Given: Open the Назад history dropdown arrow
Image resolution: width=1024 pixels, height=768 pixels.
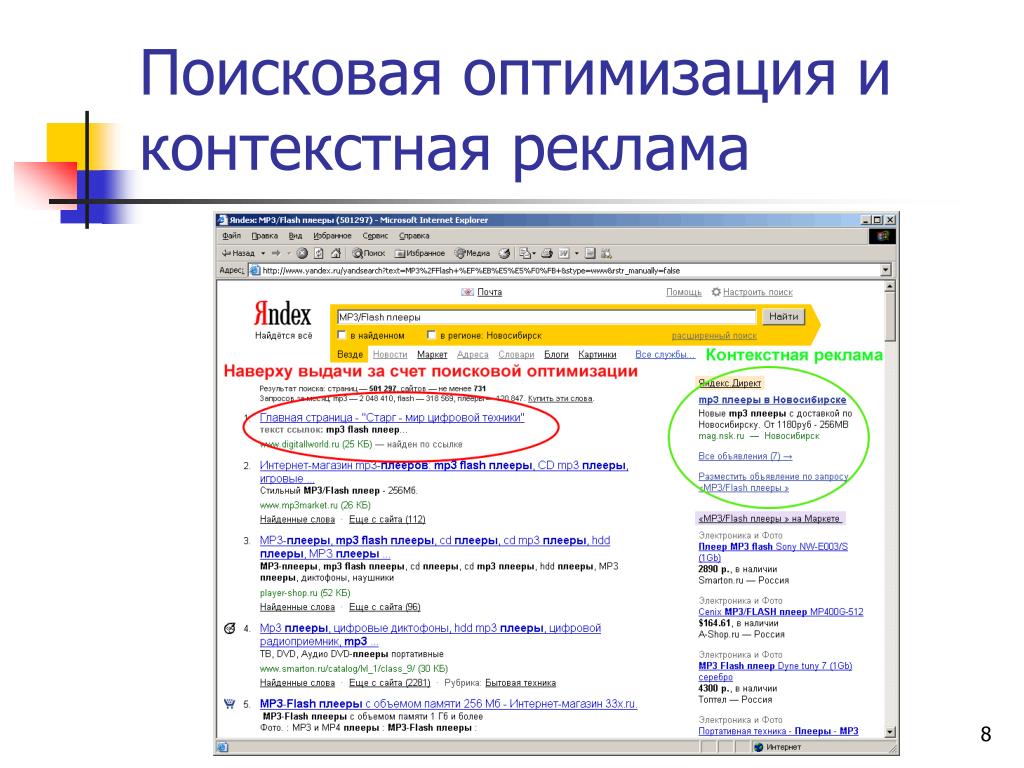Looking at the screenshot, I should point(263,253).
